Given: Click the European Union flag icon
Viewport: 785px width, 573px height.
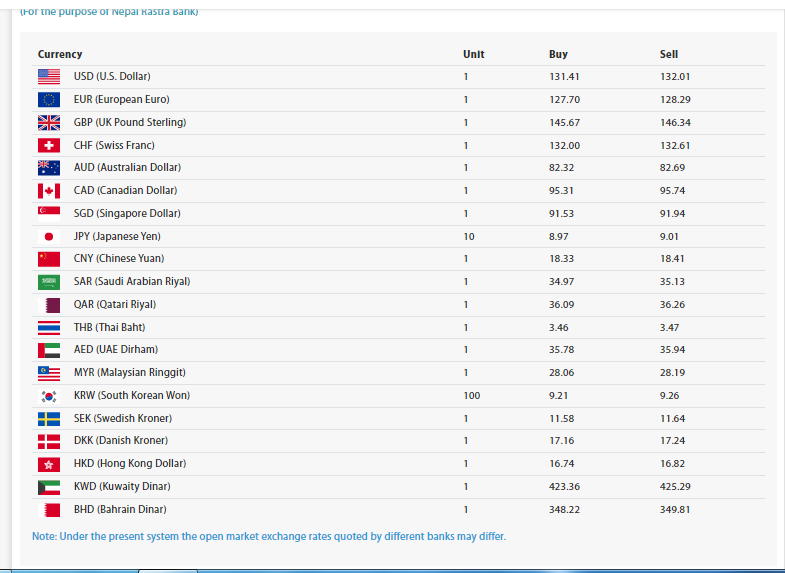Looking at the screenshot, I should coord(49,100).
